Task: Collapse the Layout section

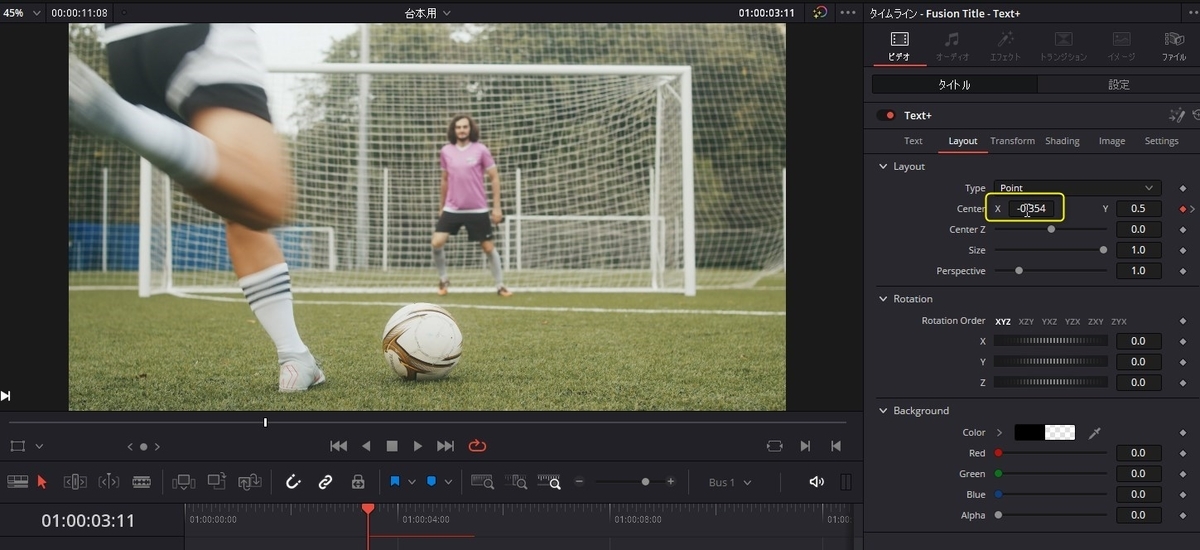Action: tap(883, 167)
